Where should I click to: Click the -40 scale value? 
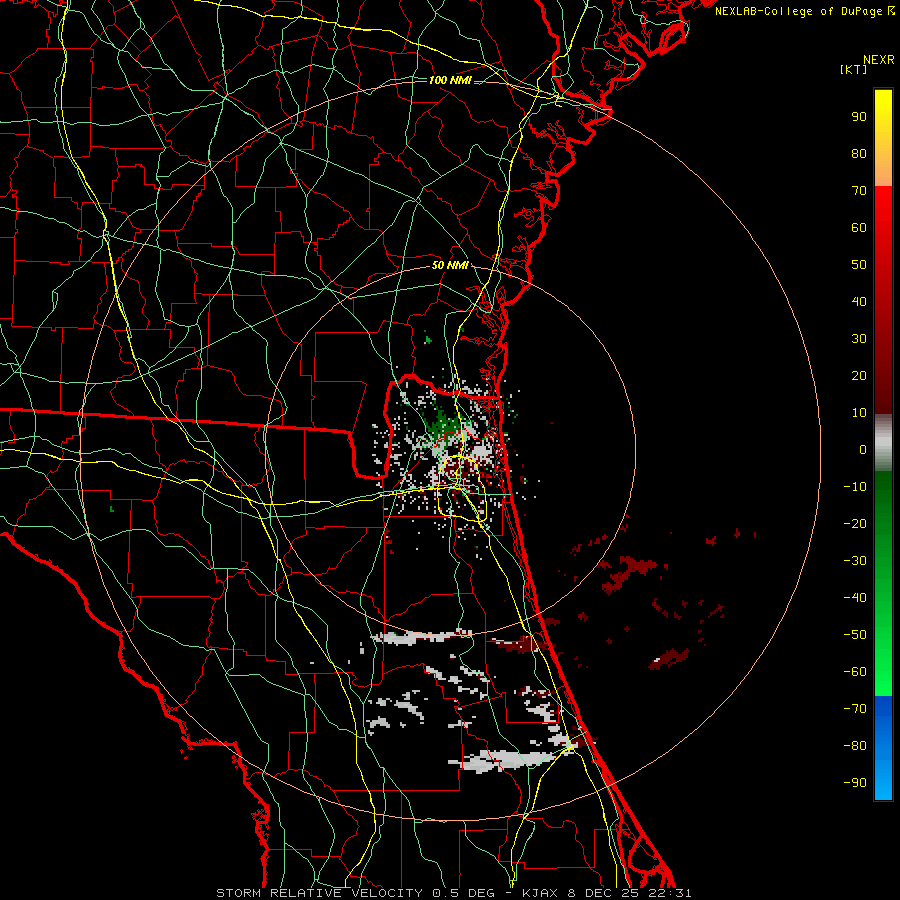click(x=855, y=598)
